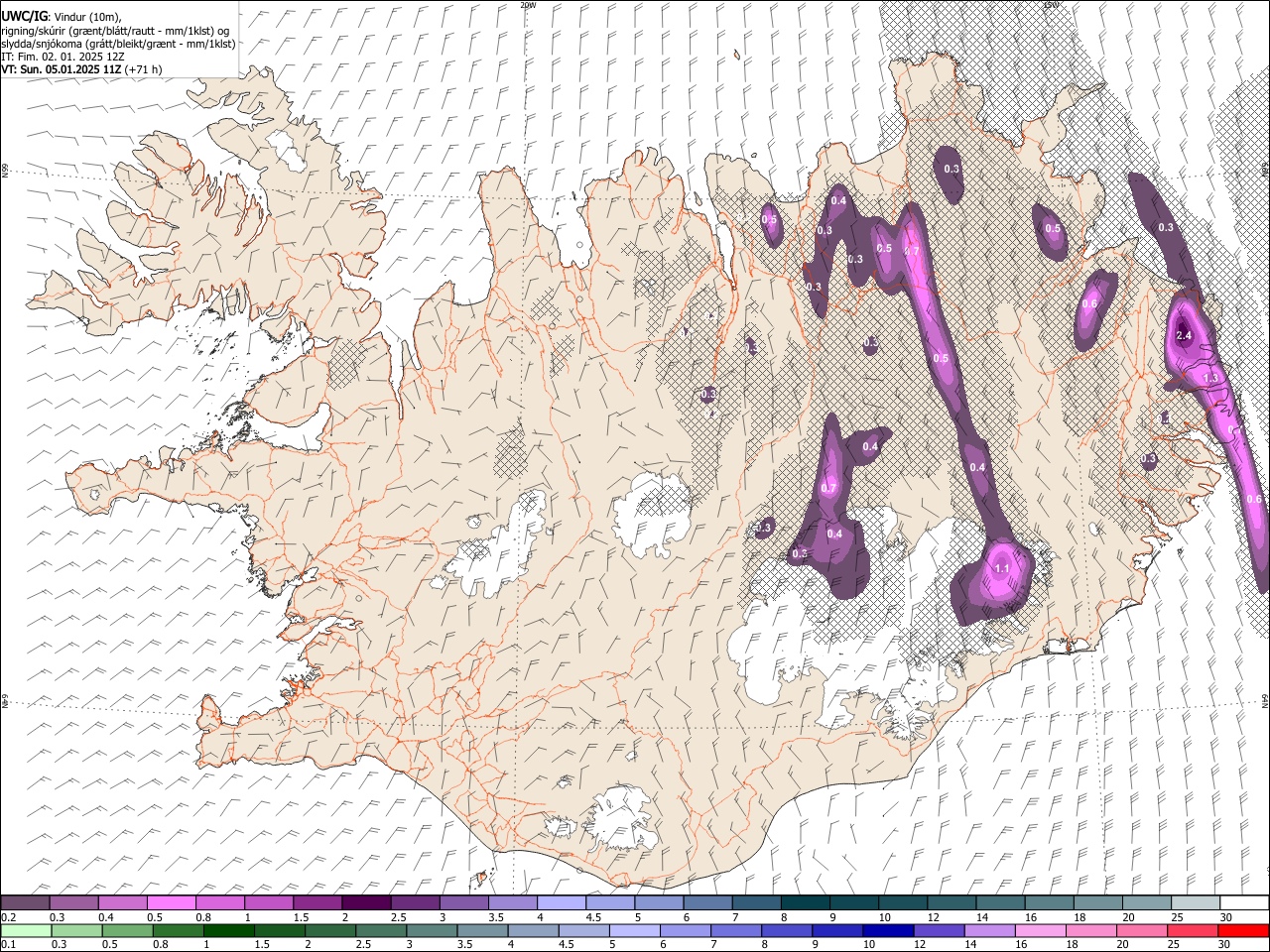Click the 1–1.5 darkest green swatch, lower scale

coord(228,931)
